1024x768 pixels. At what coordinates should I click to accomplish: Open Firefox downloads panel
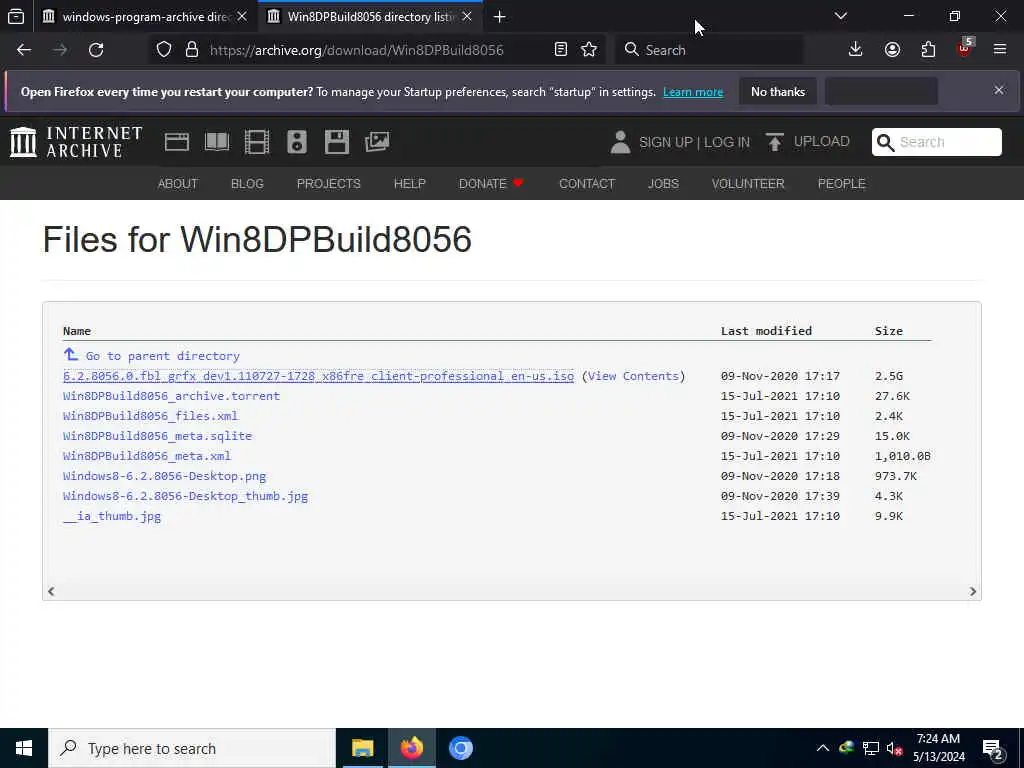[x=856, y=50]
